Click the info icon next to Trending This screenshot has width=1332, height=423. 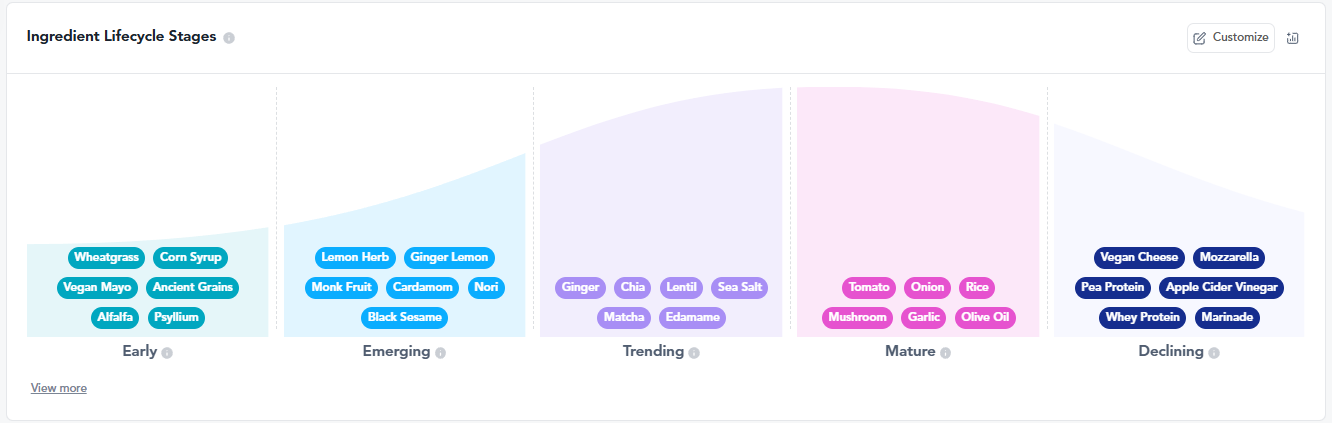694,352
